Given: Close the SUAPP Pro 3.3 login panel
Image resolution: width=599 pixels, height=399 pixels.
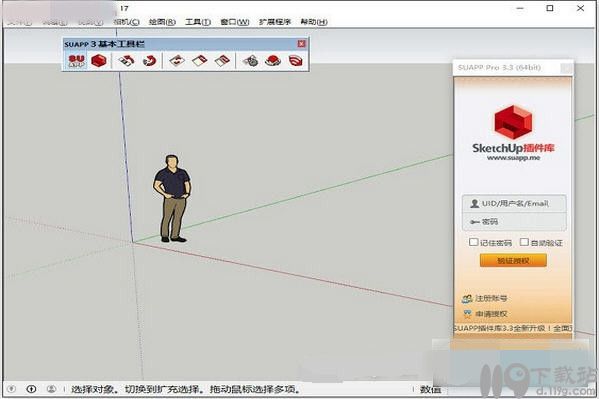Looking at the screenshot, I should pyautogui.click(x=567, y=68).
